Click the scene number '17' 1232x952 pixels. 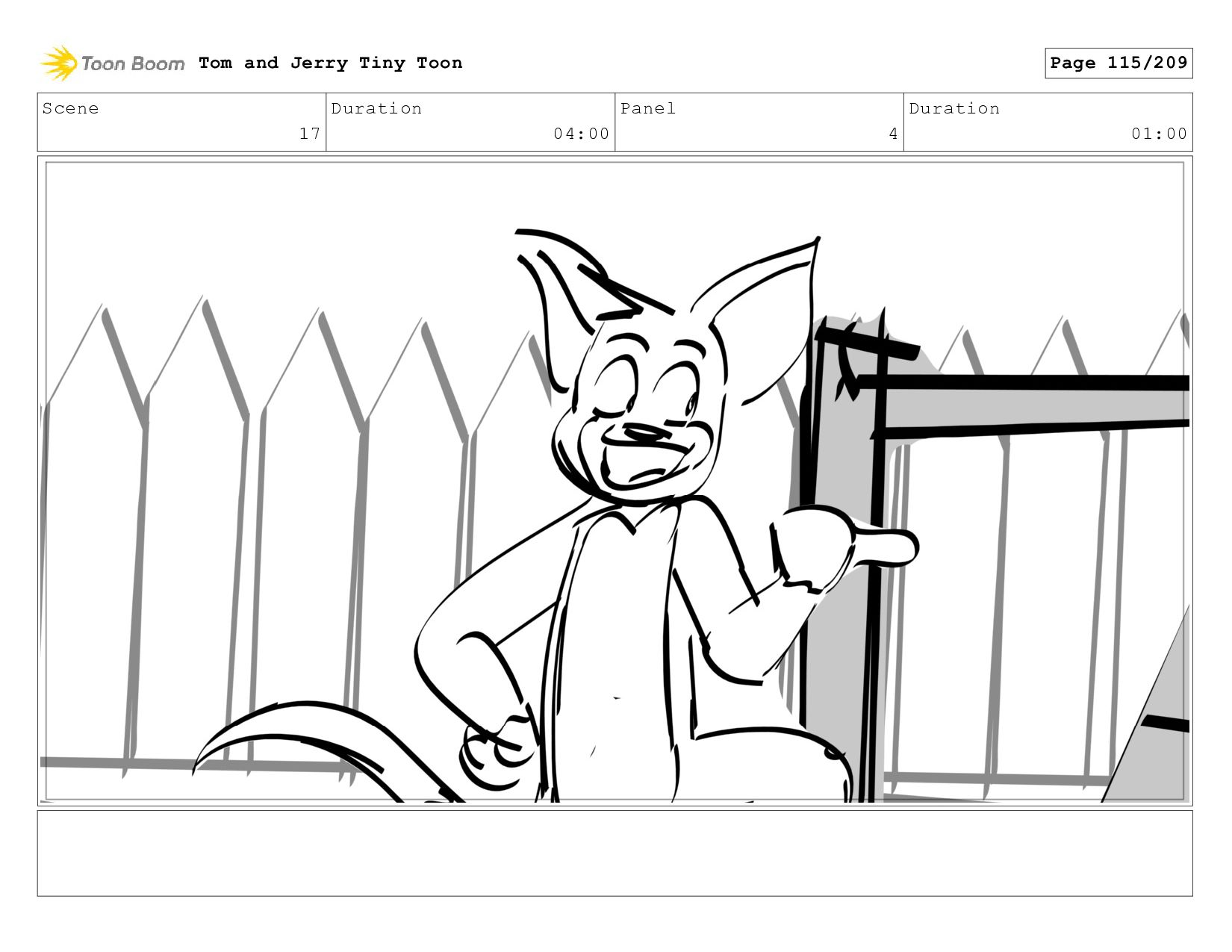point(310,134)
